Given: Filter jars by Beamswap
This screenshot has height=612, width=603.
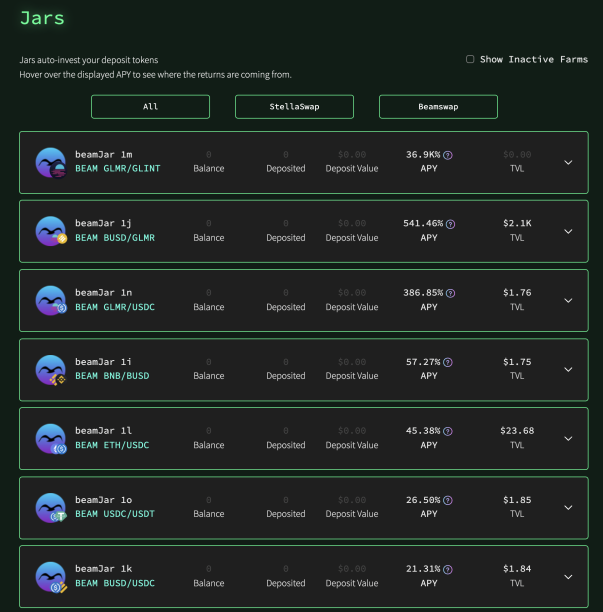Looking at the screenshot, I should tap(438, 107).
